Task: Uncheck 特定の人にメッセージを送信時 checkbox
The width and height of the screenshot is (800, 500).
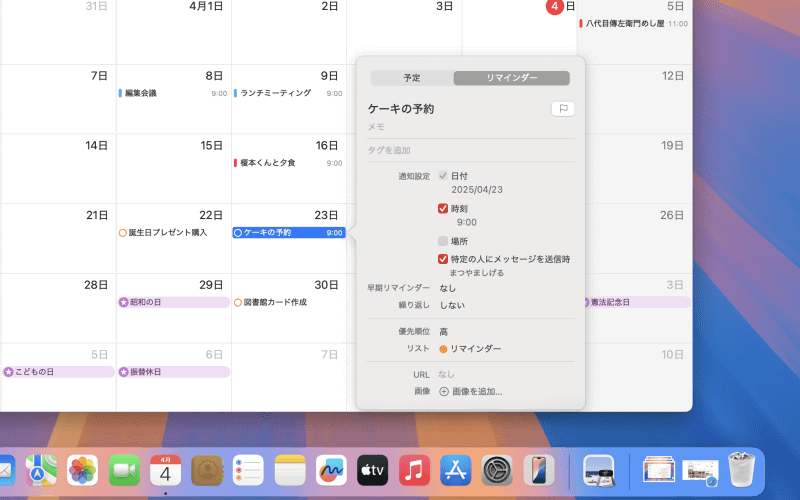Action: 443,259
